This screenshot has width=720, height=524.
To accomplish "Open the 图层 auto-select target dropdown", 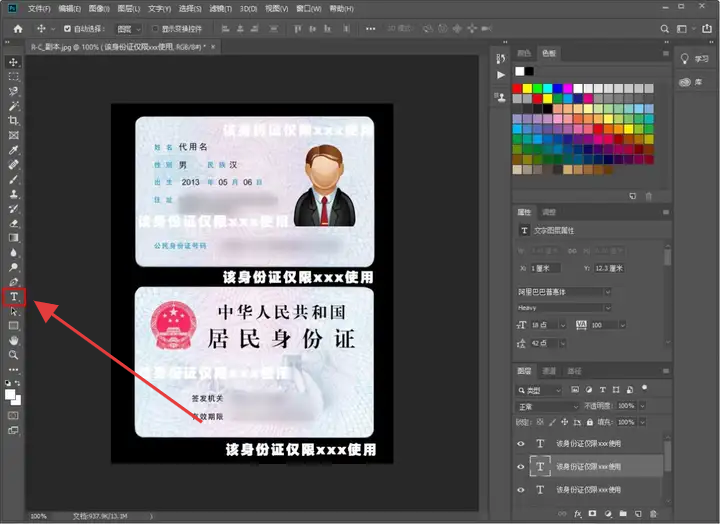I will pos(128,29).
